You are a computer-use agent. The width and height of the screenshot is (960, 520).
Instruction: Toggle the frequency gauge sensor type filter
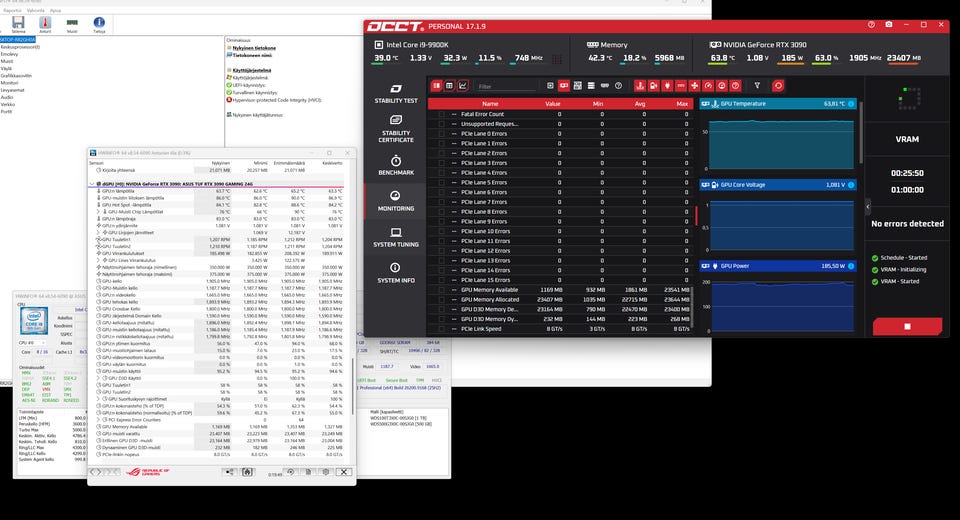[x=708, y=86]
